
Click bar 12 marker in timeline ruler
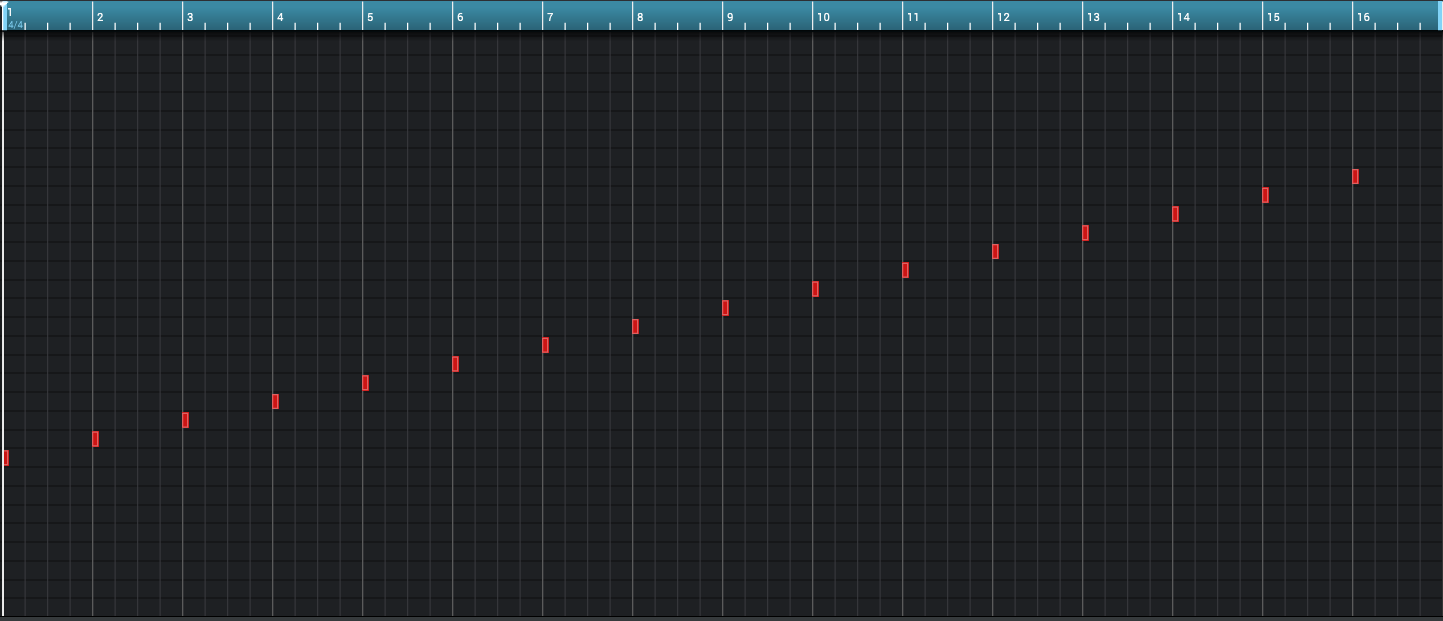[x=1003, y=17]
